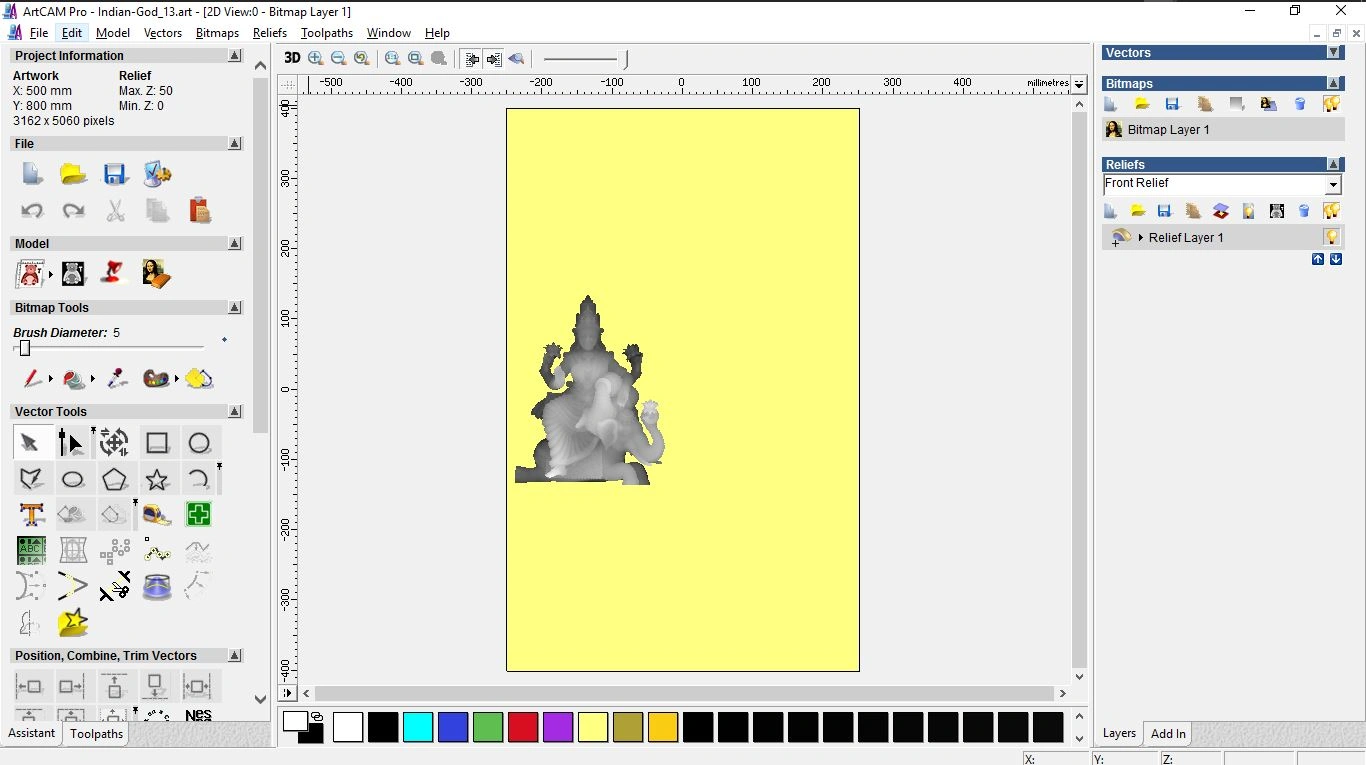
Task: Switch to the Add In tab
Action: (1168, 734)
